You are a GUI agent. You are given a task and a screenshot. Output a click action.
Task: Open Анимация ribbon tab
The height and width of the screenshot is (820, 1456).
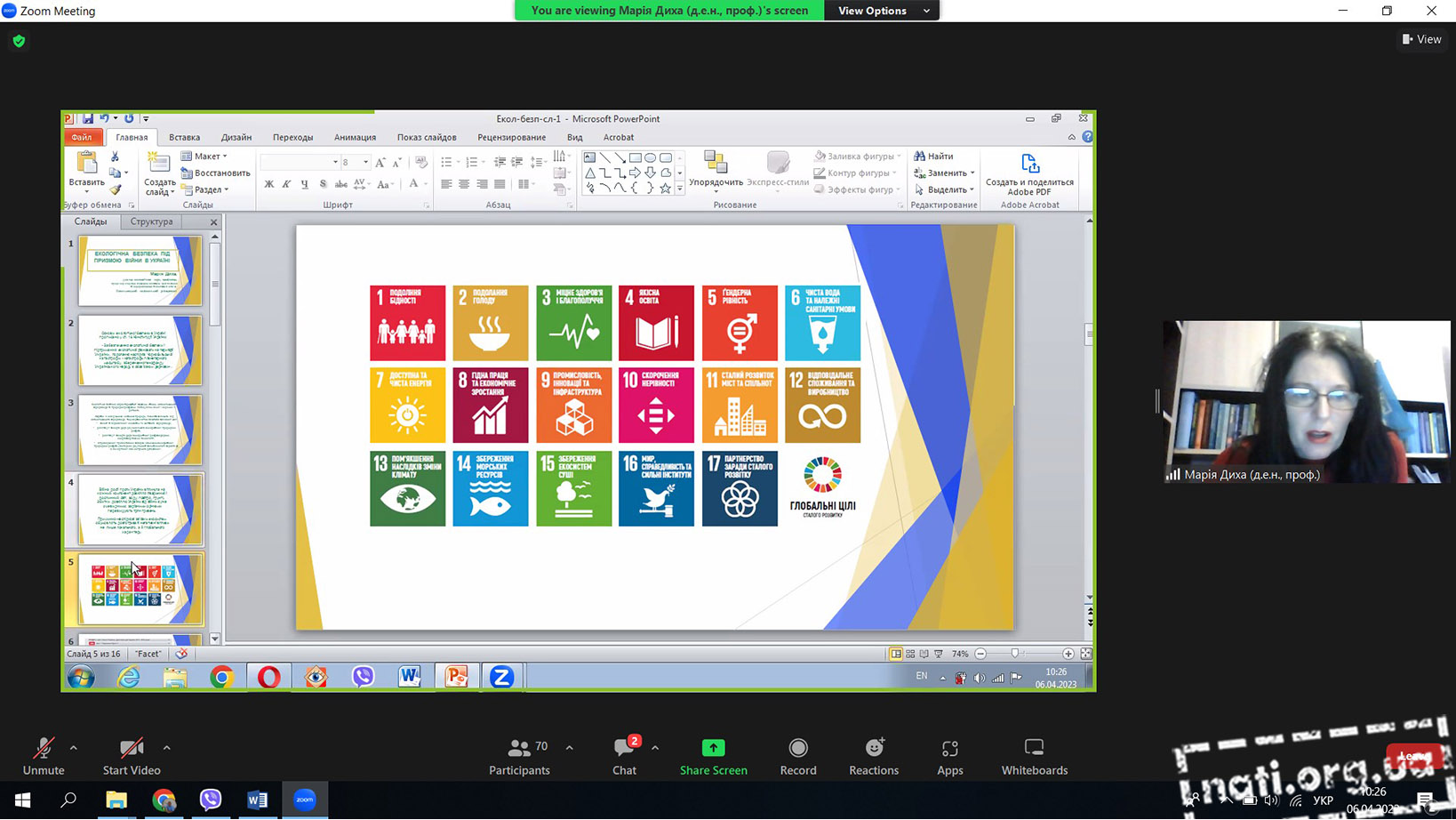coord(355,137)
